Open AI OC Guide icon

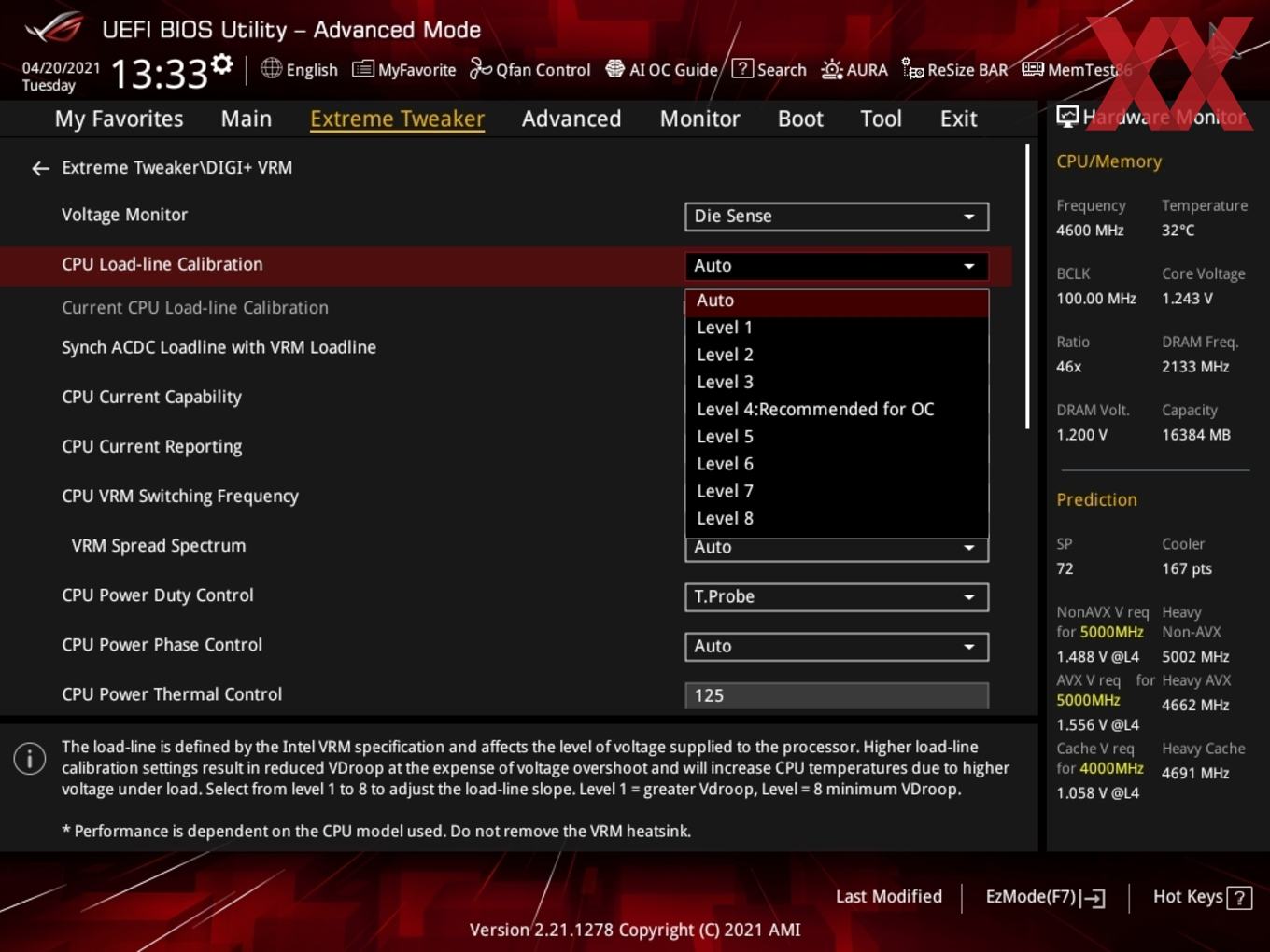[x=614, y=69]
